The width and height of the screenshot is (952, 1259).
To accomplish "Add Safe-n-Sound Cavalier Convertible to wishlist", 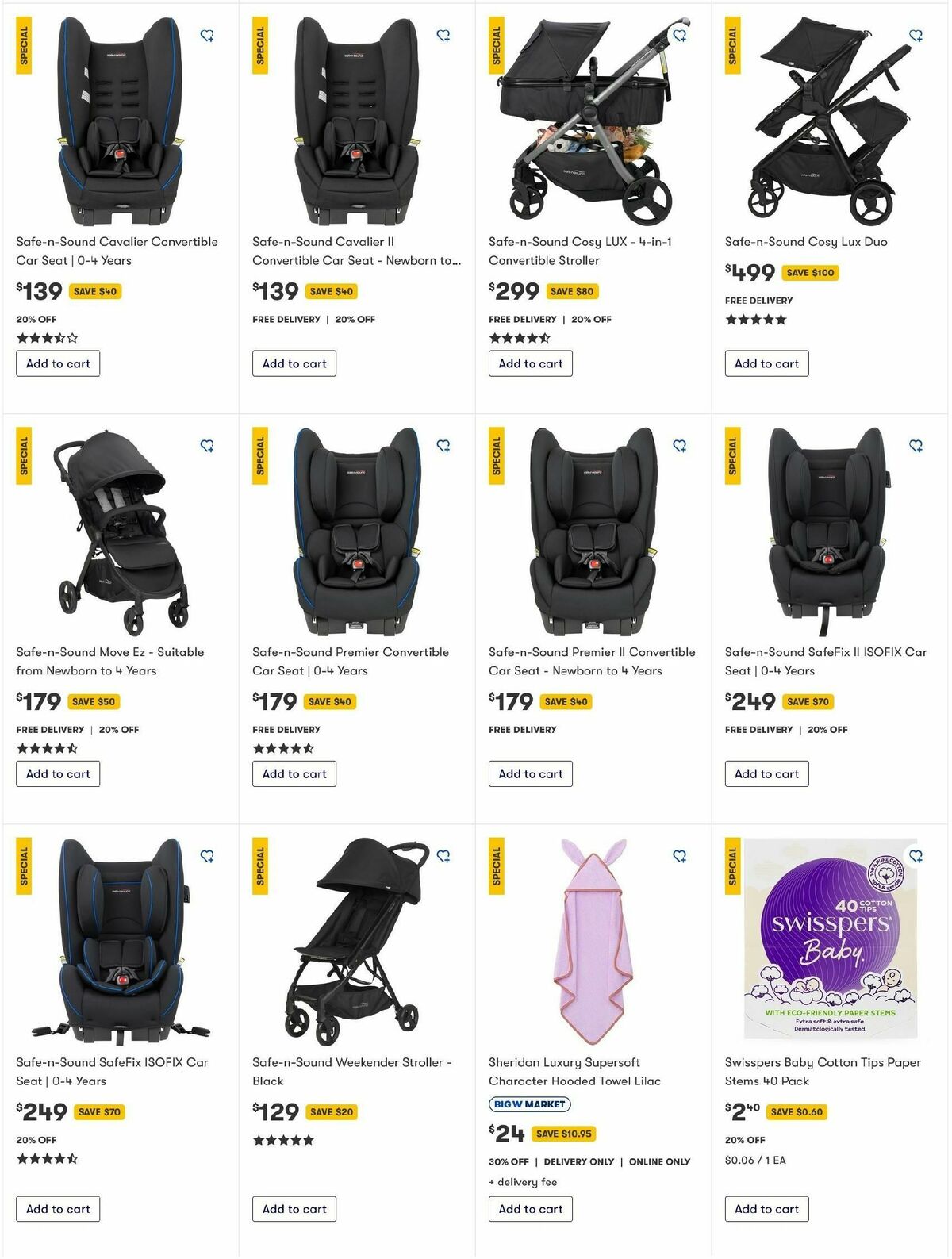I will (206, 36).
